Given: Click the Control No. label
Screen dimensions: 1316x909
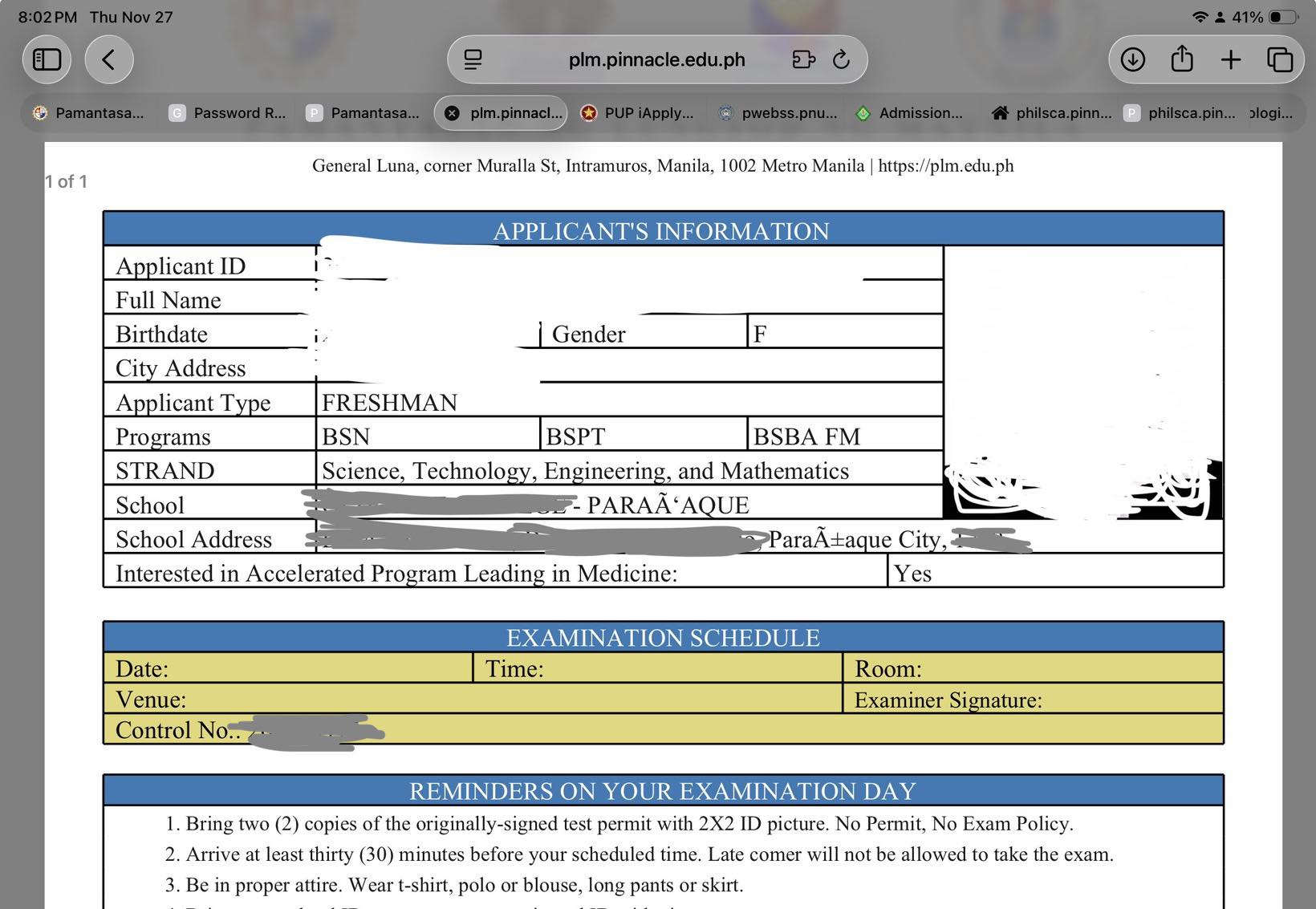Looking at the screenshot, I should (177, 730).
